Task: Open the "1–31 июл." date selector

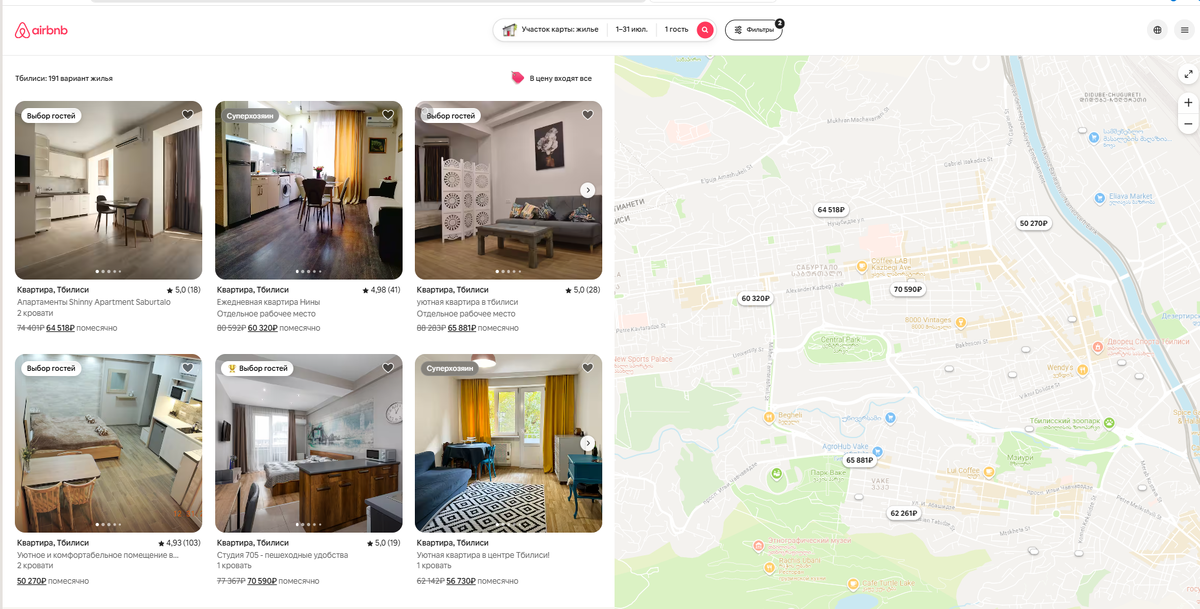Action: point(632,30)
